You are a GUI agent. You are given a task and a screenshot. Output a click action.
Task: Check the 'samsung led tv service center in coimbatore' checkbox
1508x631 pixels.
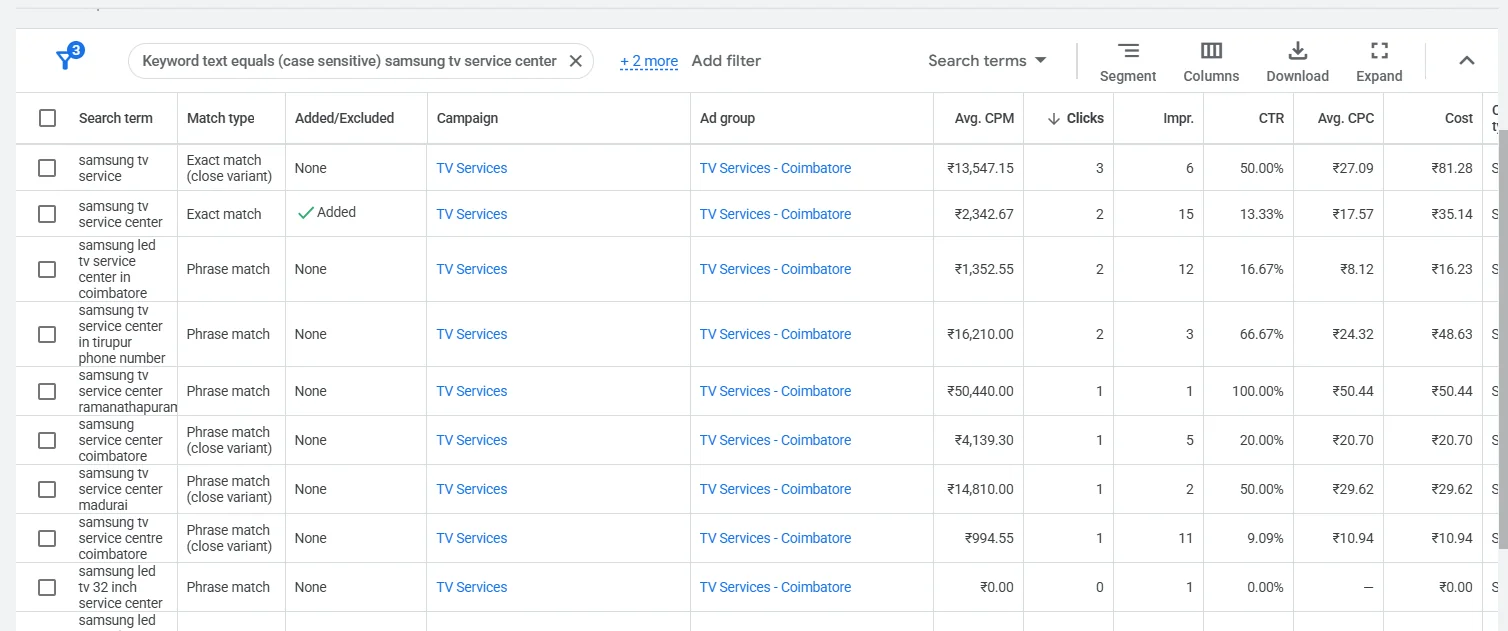47,269
